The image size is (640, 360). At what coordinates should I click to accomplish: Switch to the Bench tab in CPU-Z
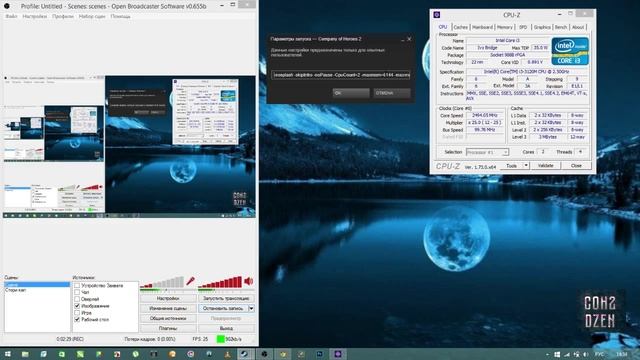click(561, 27)
